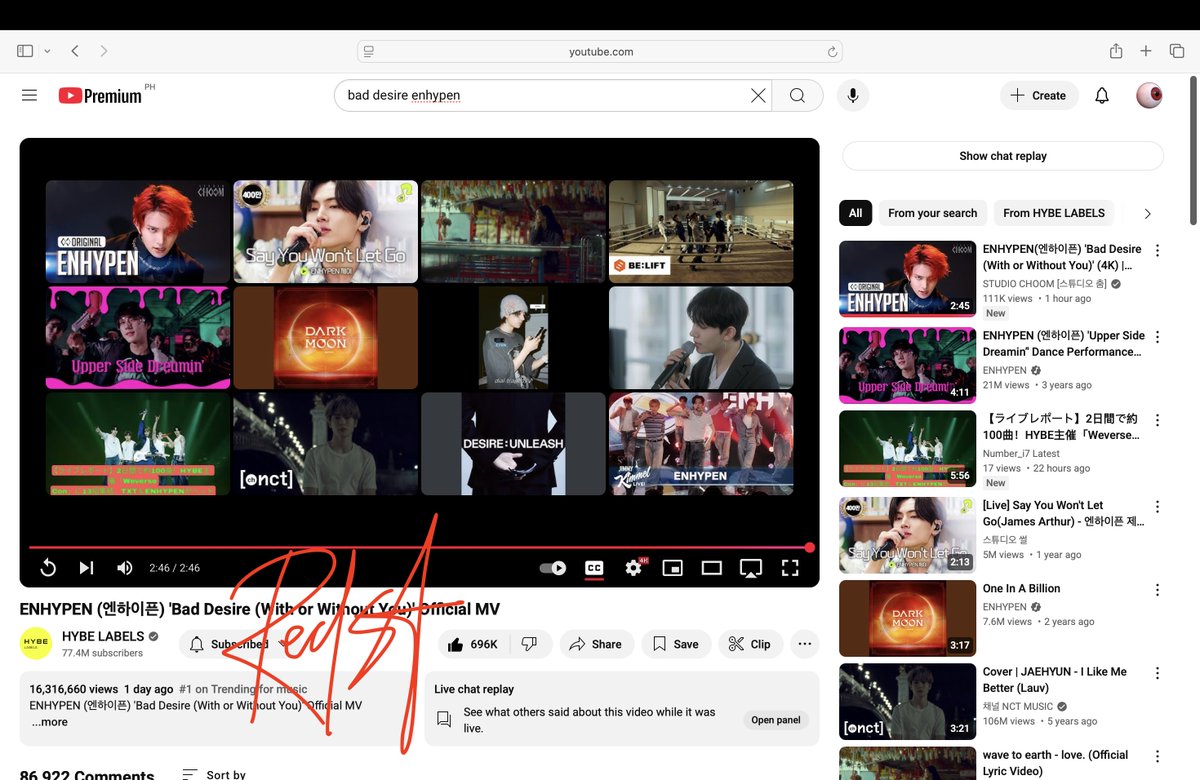Viewport: 1200px width, 780px height.
Task: Open options for Say You Won't Let Go video
Action: click(x=1157, y=508)
